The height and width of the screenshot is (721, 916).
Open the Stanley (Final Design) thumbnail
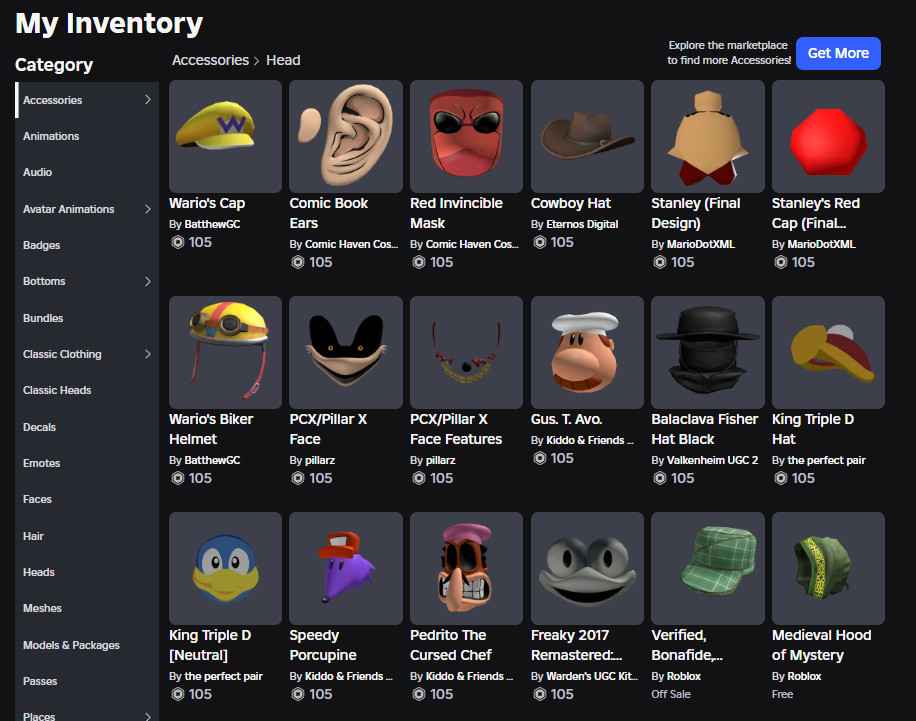pos(707,136)
